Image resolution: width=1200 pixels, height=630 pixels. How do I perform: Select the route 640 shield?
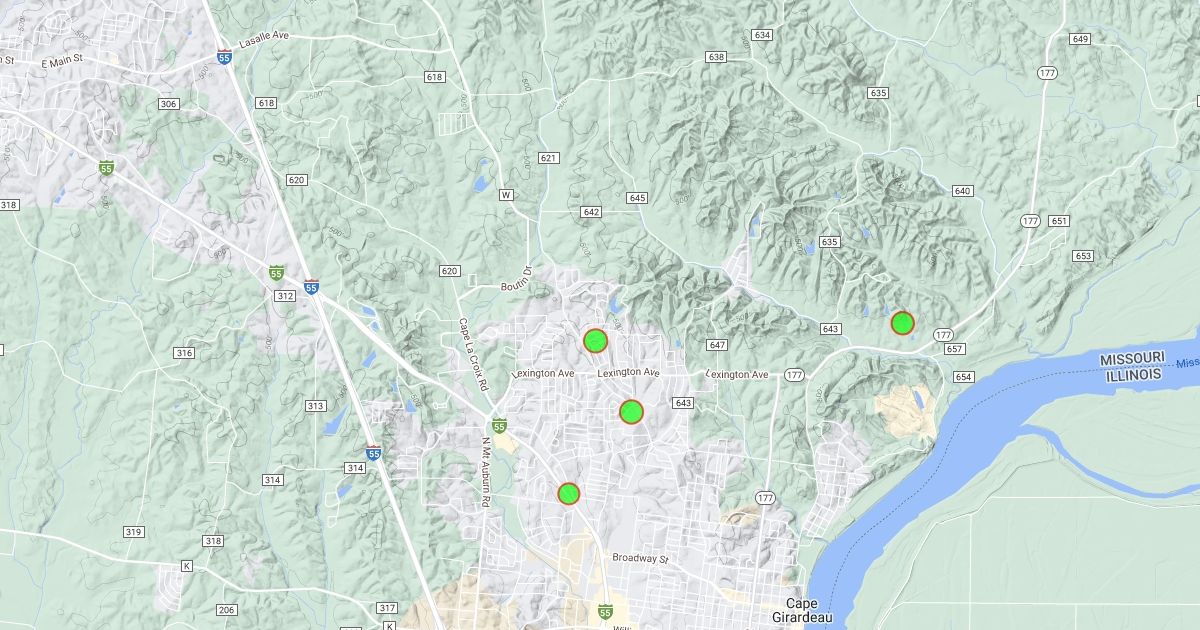tap(962, 191)
